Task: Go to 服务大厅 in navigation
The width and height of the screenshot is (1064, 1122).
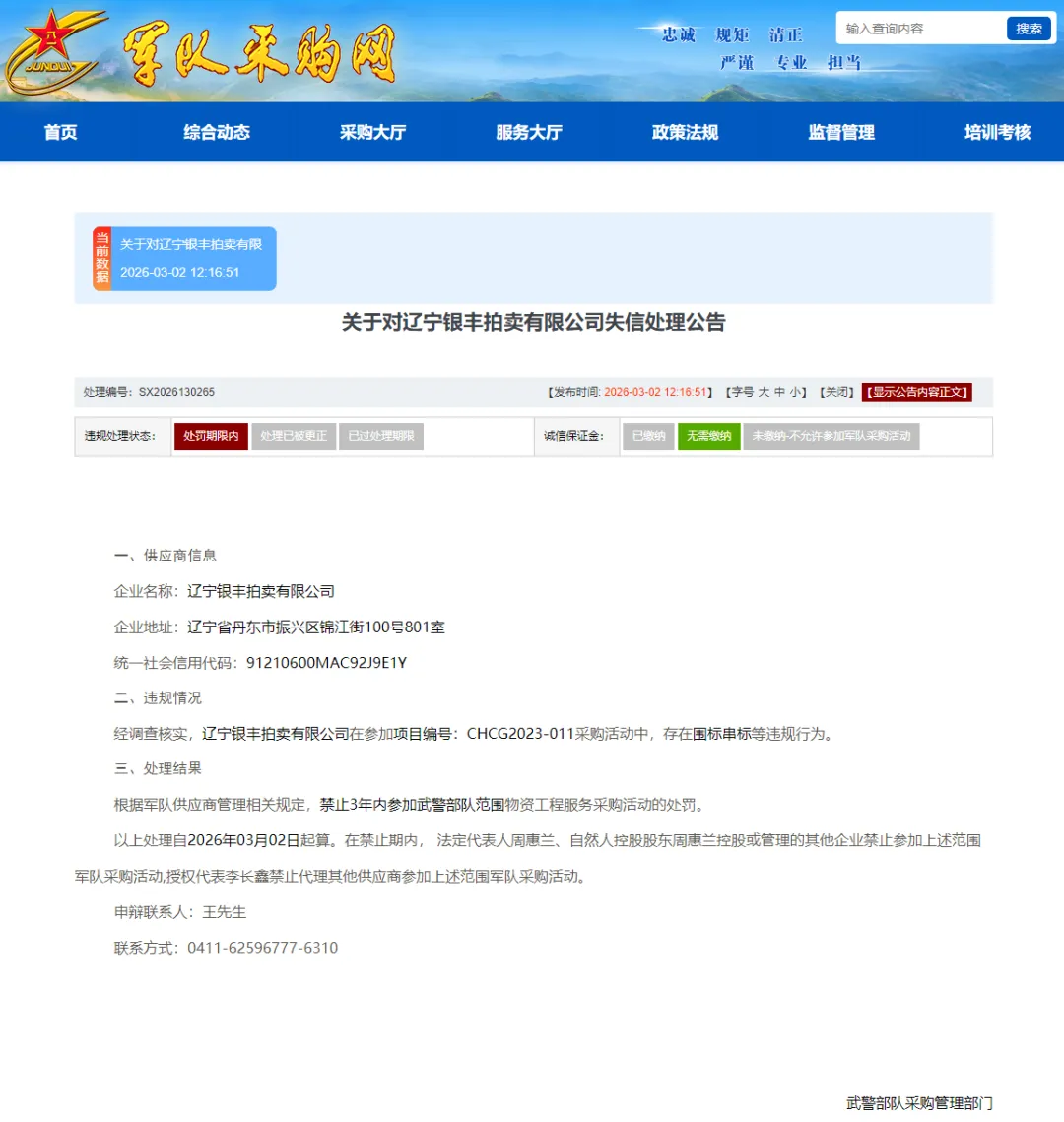Action: 529,132
